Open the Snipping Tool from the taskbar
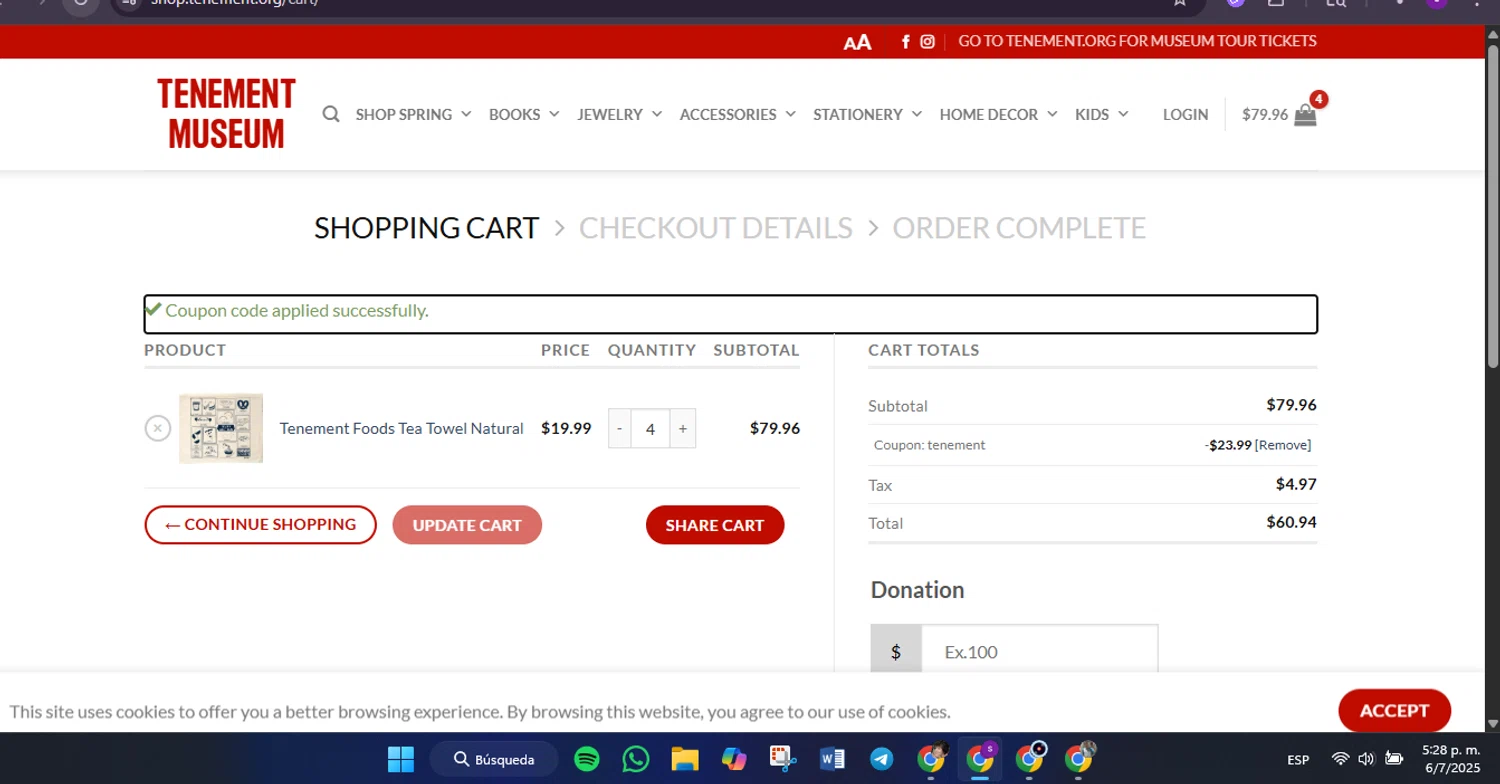 783,759
